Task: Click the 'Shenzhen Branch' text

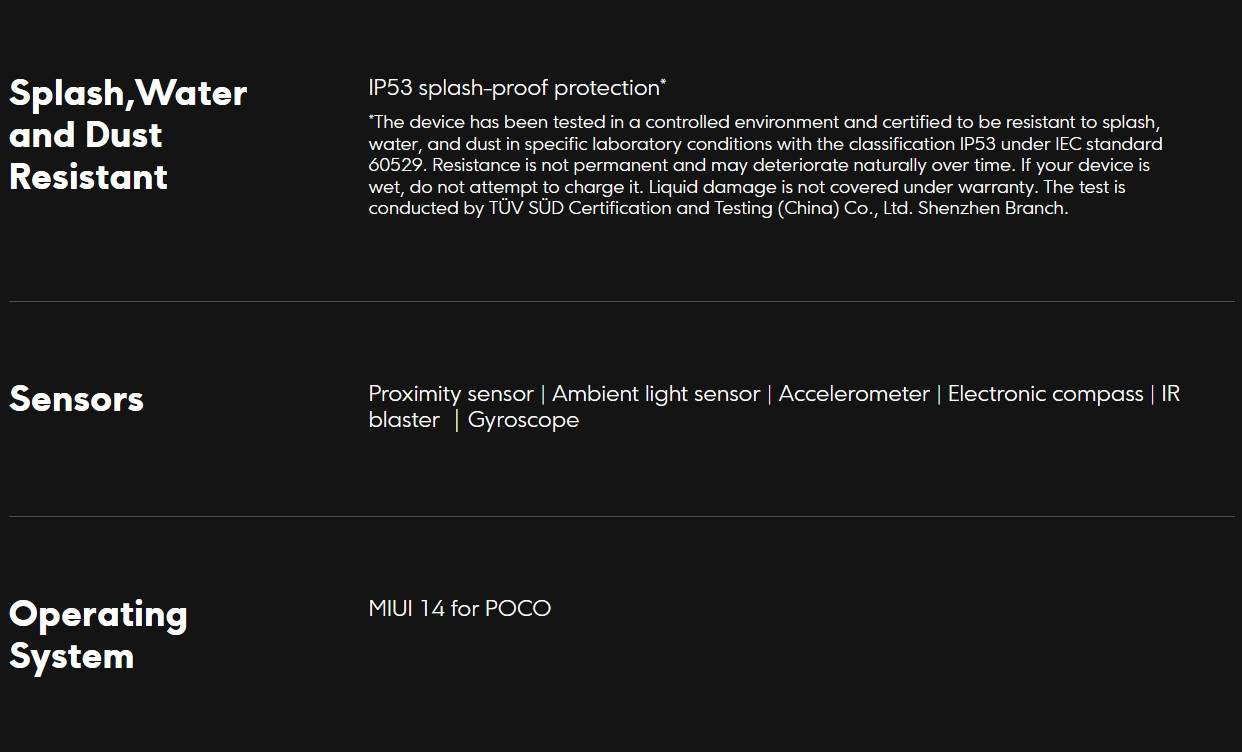Action: 993,208
